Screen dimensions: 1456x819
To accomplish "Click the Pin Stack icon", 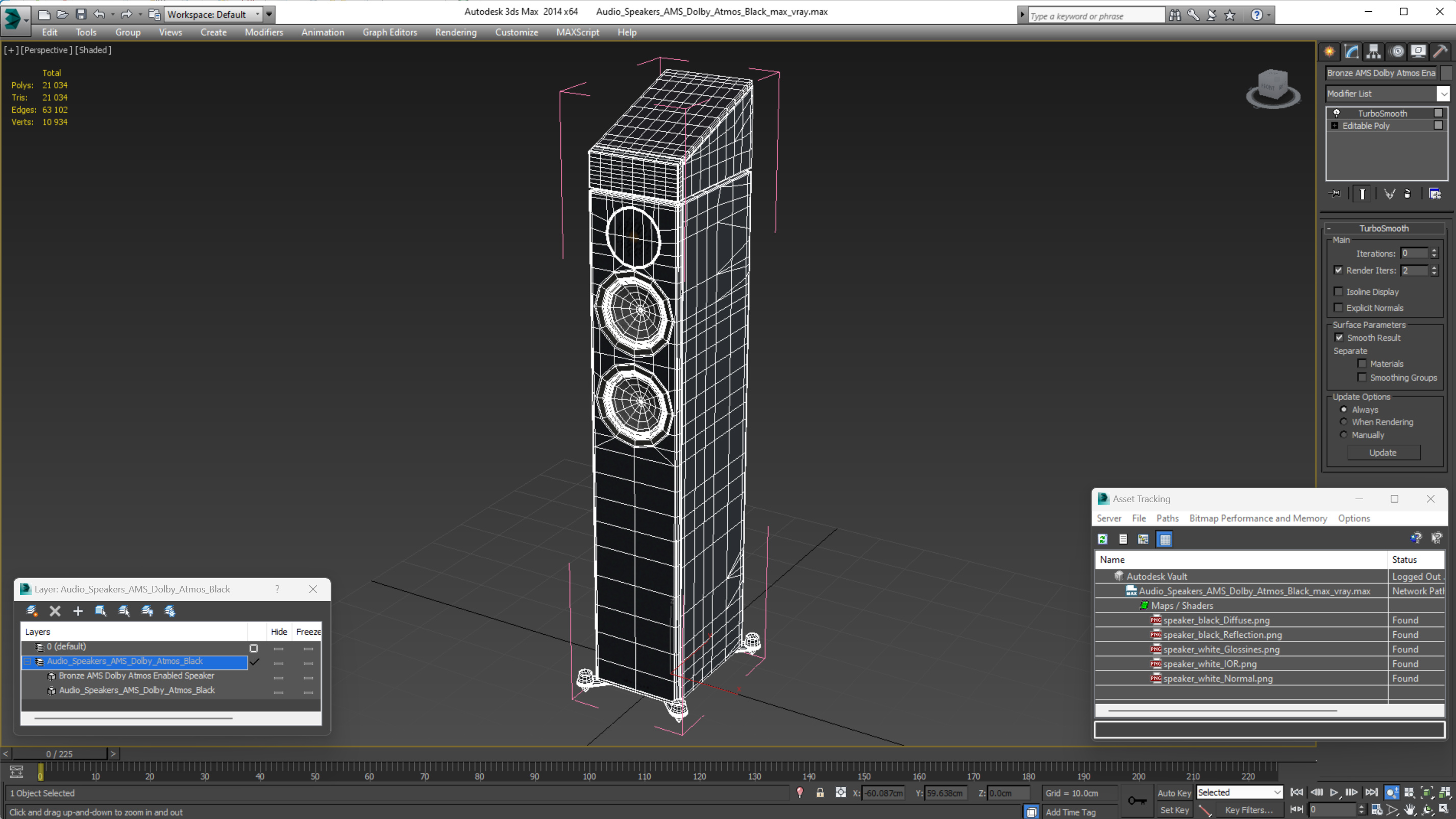I will 1335,194.
